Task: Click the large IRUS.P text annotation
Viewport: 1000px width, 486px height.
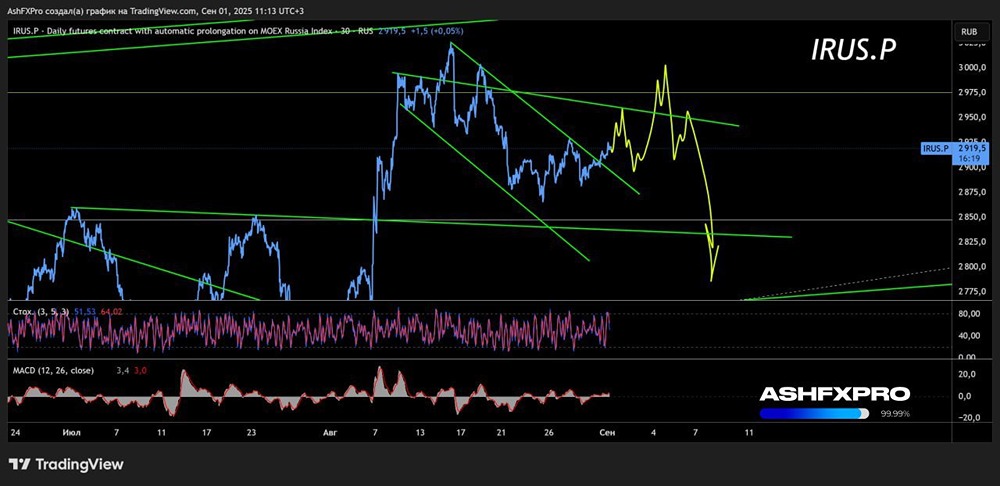Action: (x=855, y=52)
